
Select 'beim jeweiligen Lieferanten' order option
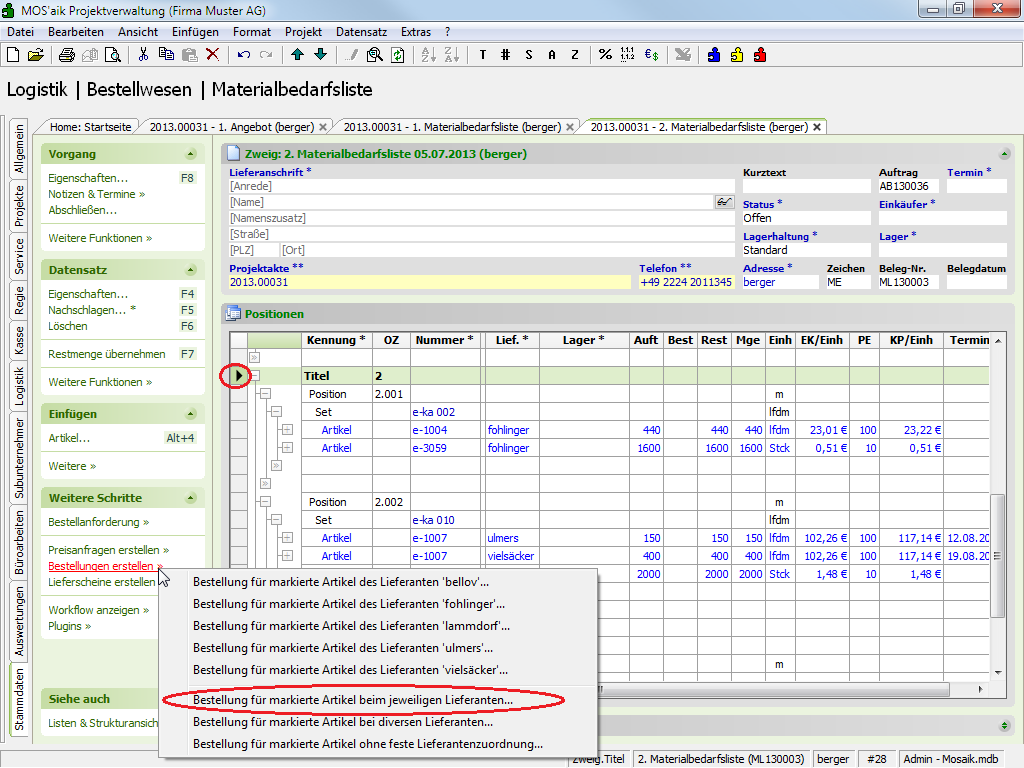353,700
